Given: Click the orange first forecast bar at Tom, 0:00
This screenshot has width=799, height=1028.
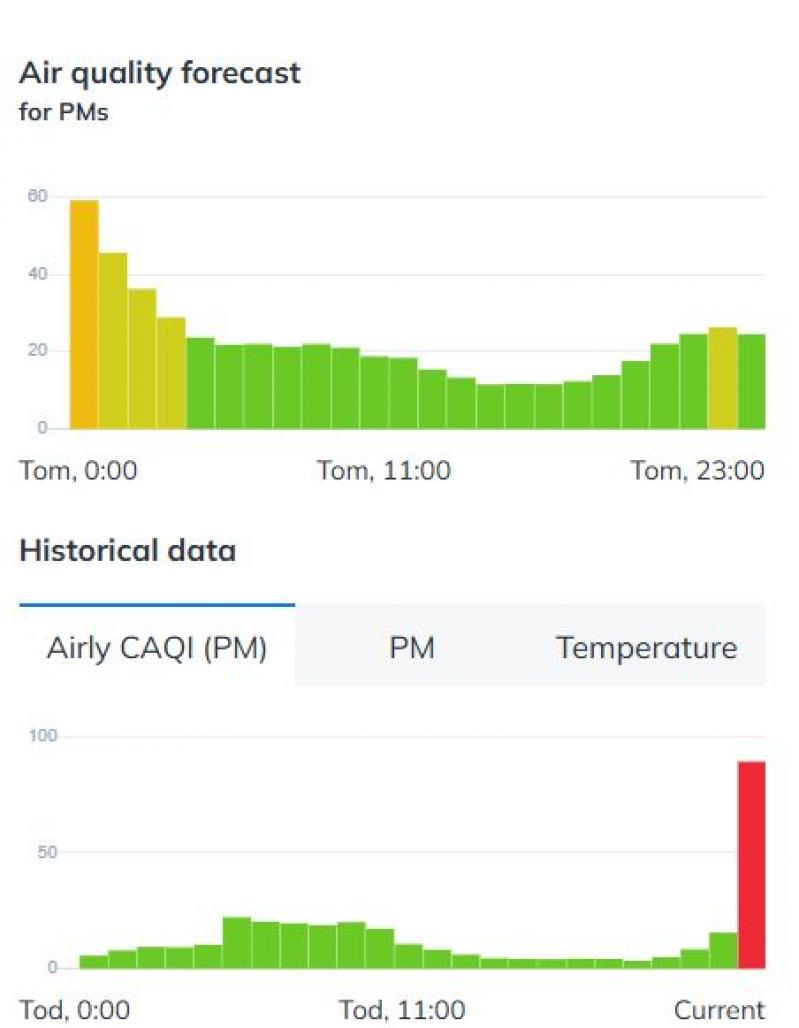Looking at the screenshot, I should point(84,315).
